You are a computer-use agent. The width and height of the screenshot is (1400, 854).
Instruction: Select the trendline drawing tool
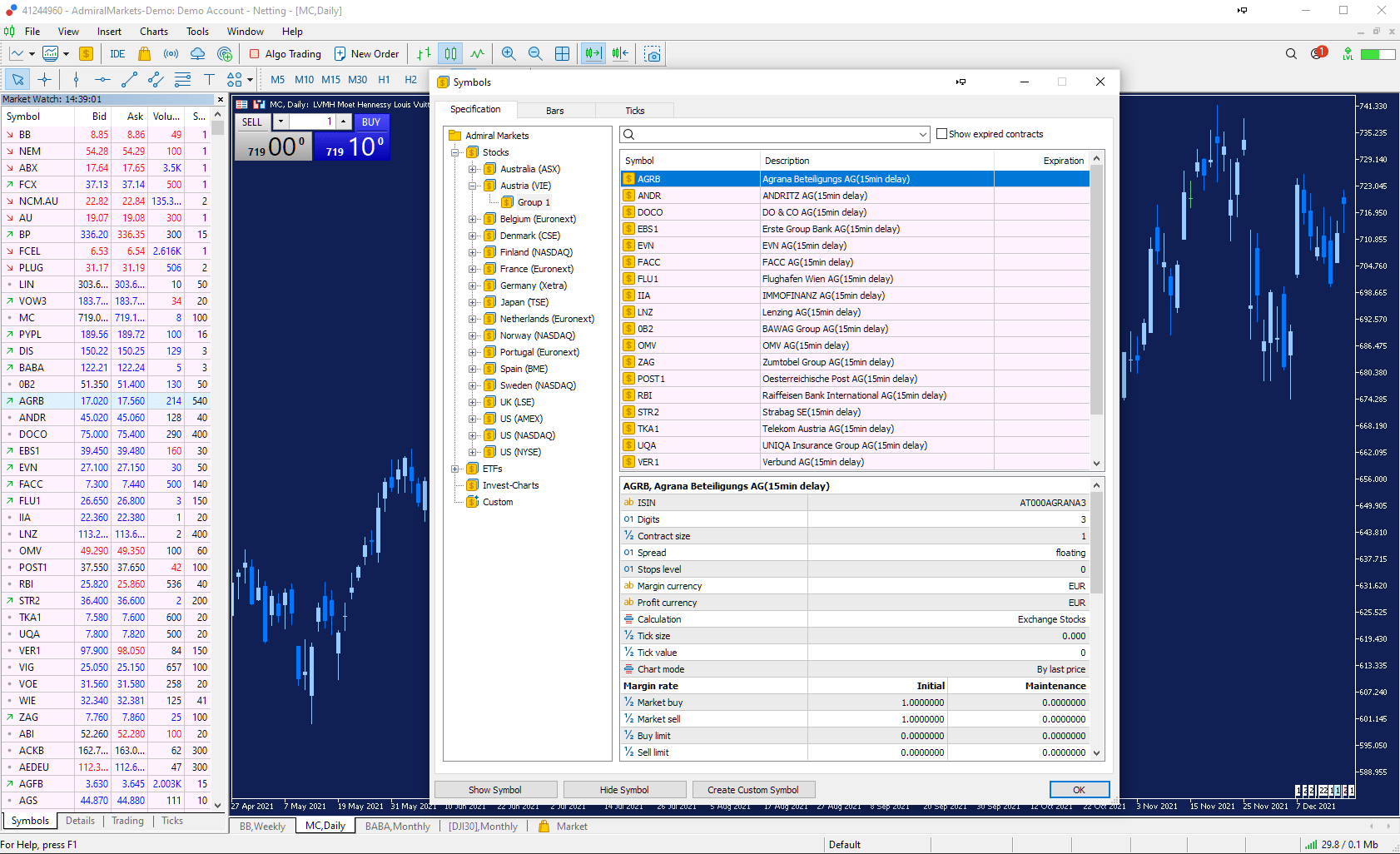[x=129, y=79]
